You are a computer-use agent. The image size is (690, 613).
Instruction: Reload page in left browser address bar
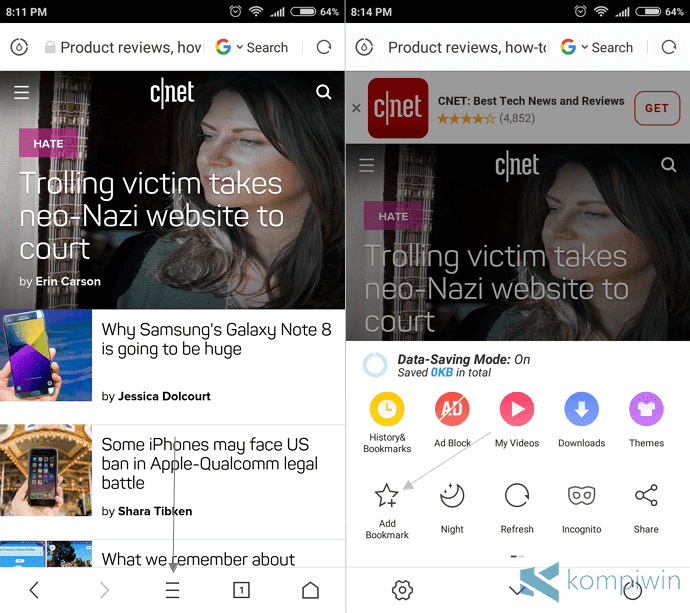324,47
